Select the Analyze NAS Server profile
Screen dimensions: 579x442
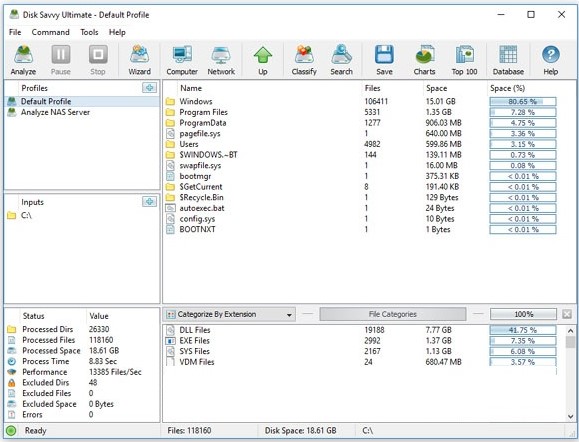[x=82, y=112]
